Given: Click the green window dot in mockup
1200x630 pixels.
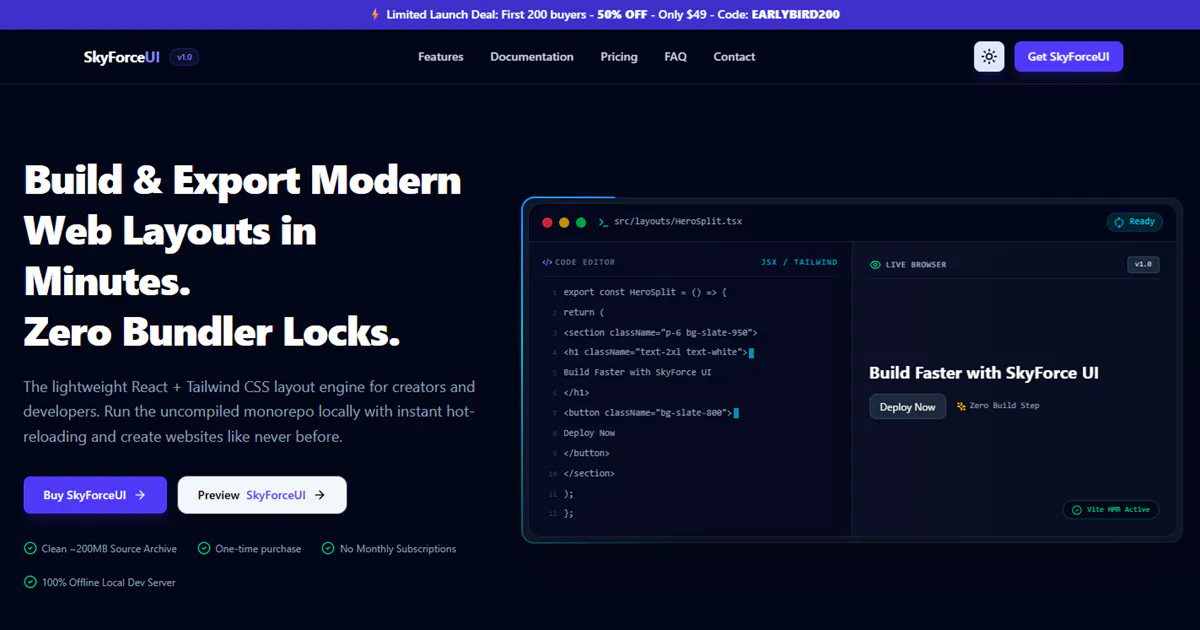Looking at the screenshot, I should point(581,222).
